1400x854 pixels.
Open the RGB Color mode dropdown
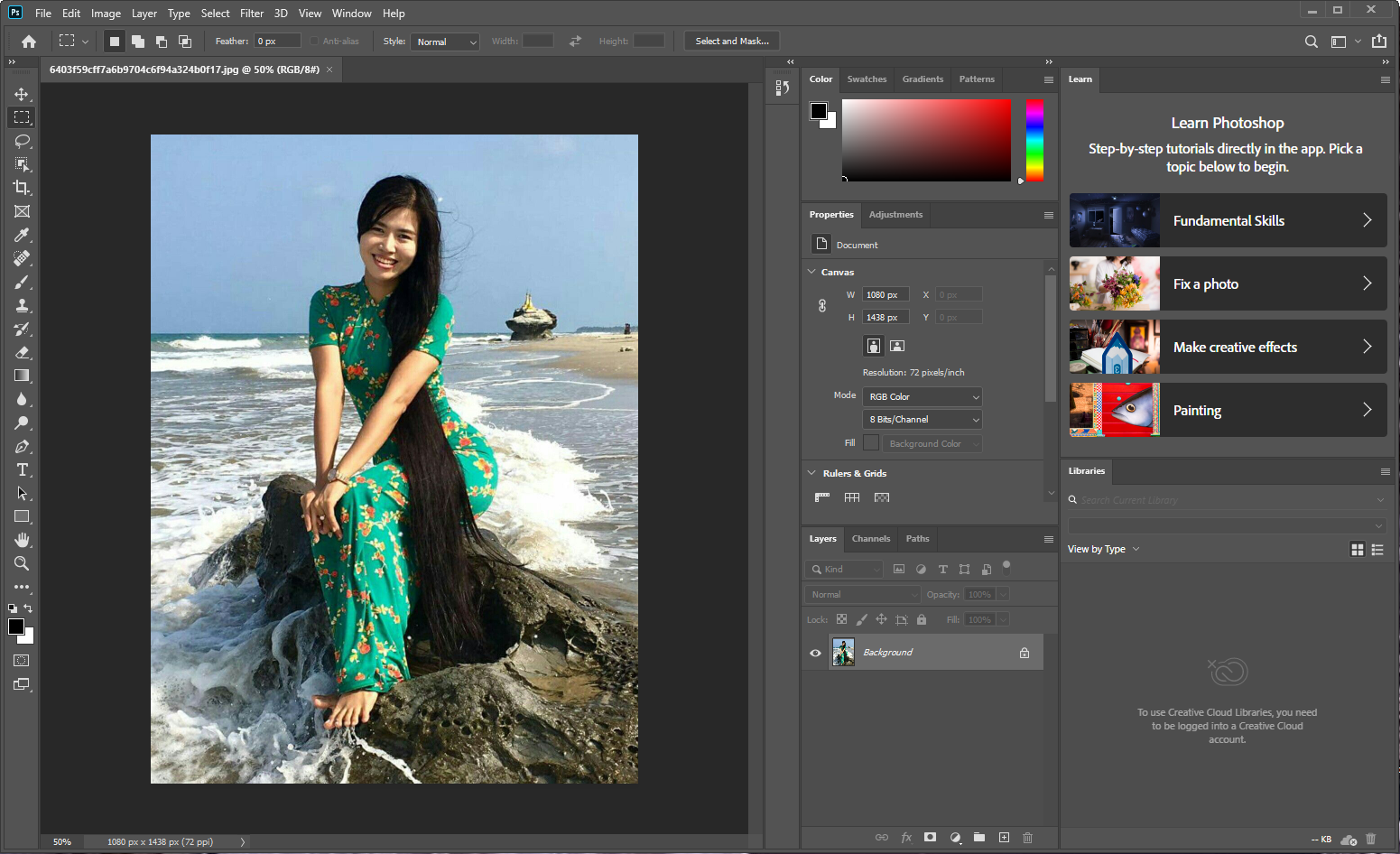(922, 396)
